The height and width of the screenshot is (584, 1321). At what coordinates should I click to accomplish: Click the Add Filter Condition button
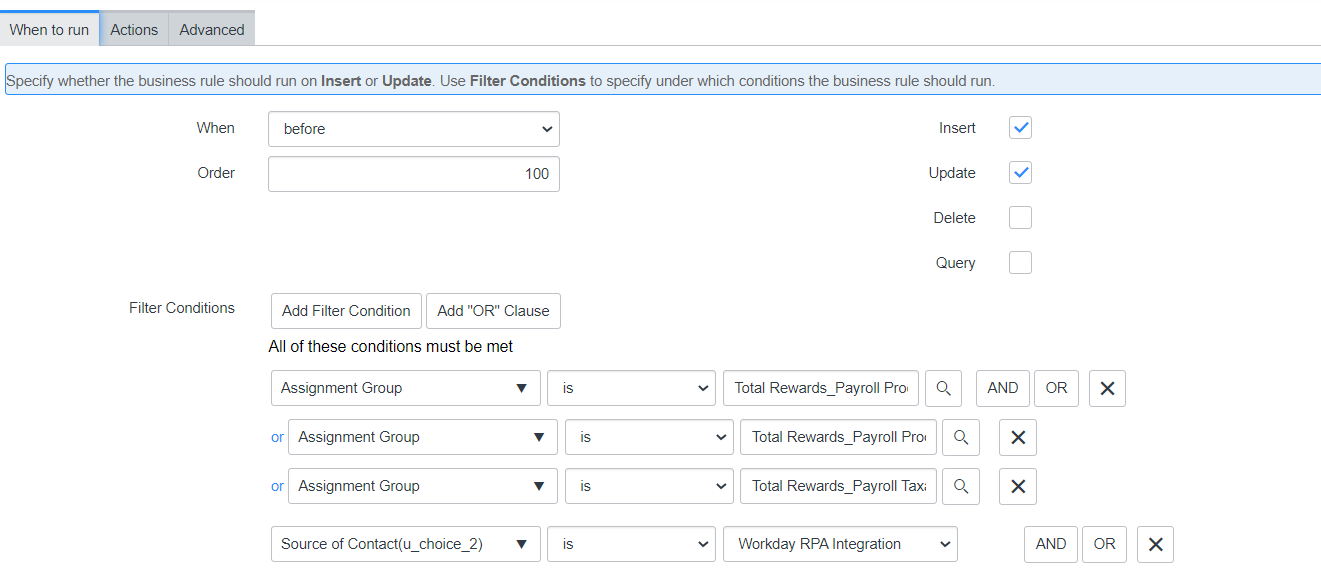tap(346, 311)
